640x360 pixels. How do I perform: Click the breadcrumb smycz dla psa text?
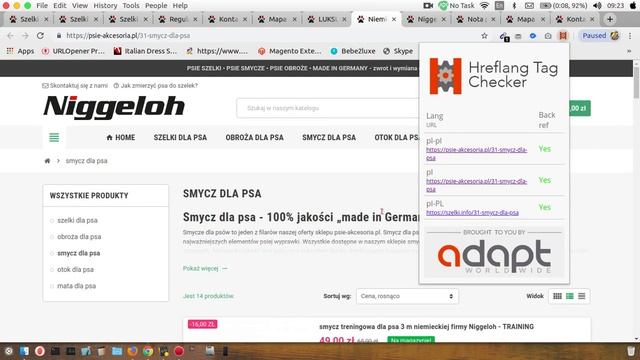87,161
